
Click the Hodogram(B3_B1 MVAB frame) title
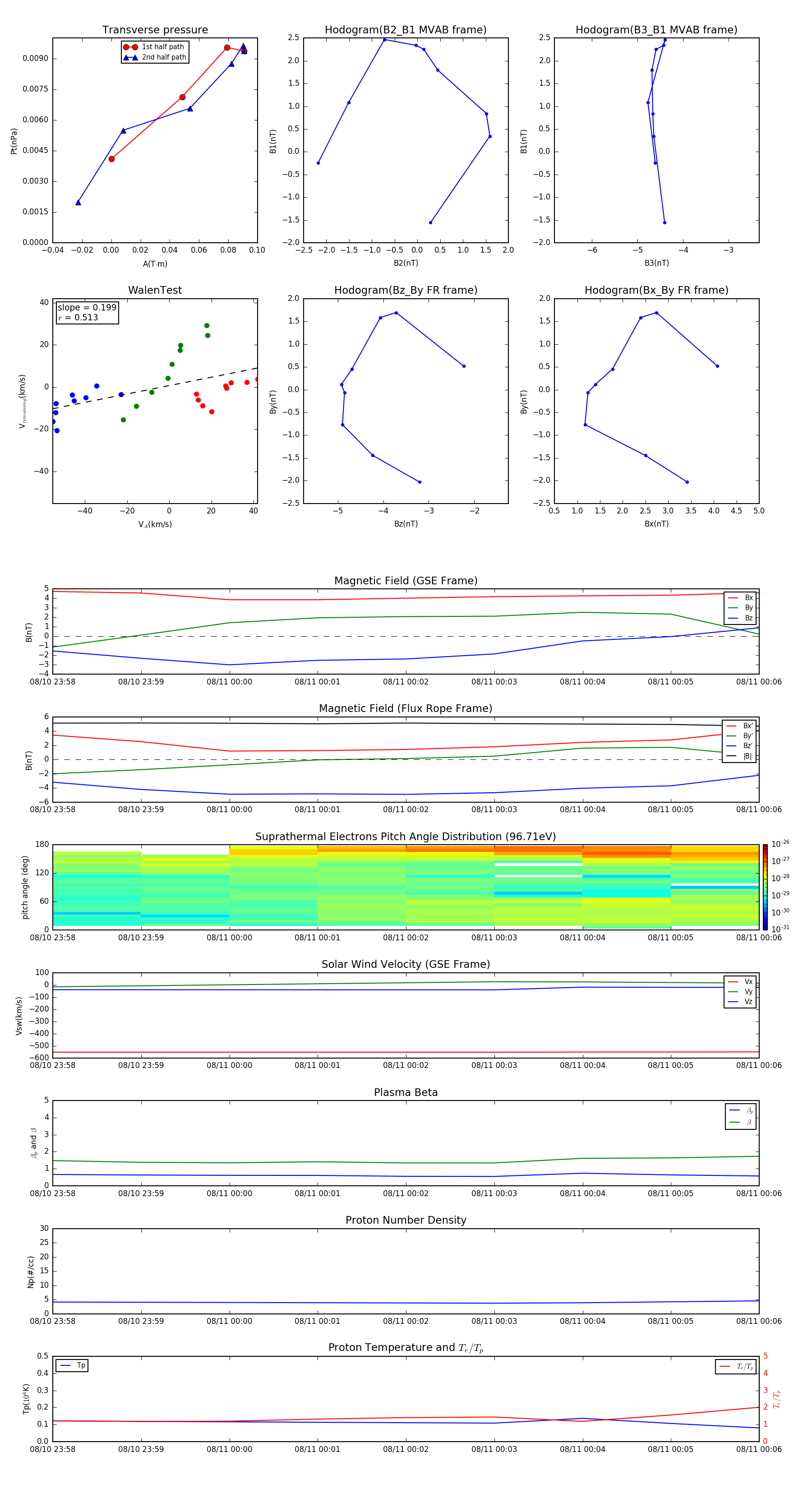pyautogui.click(x=656, y=29)
